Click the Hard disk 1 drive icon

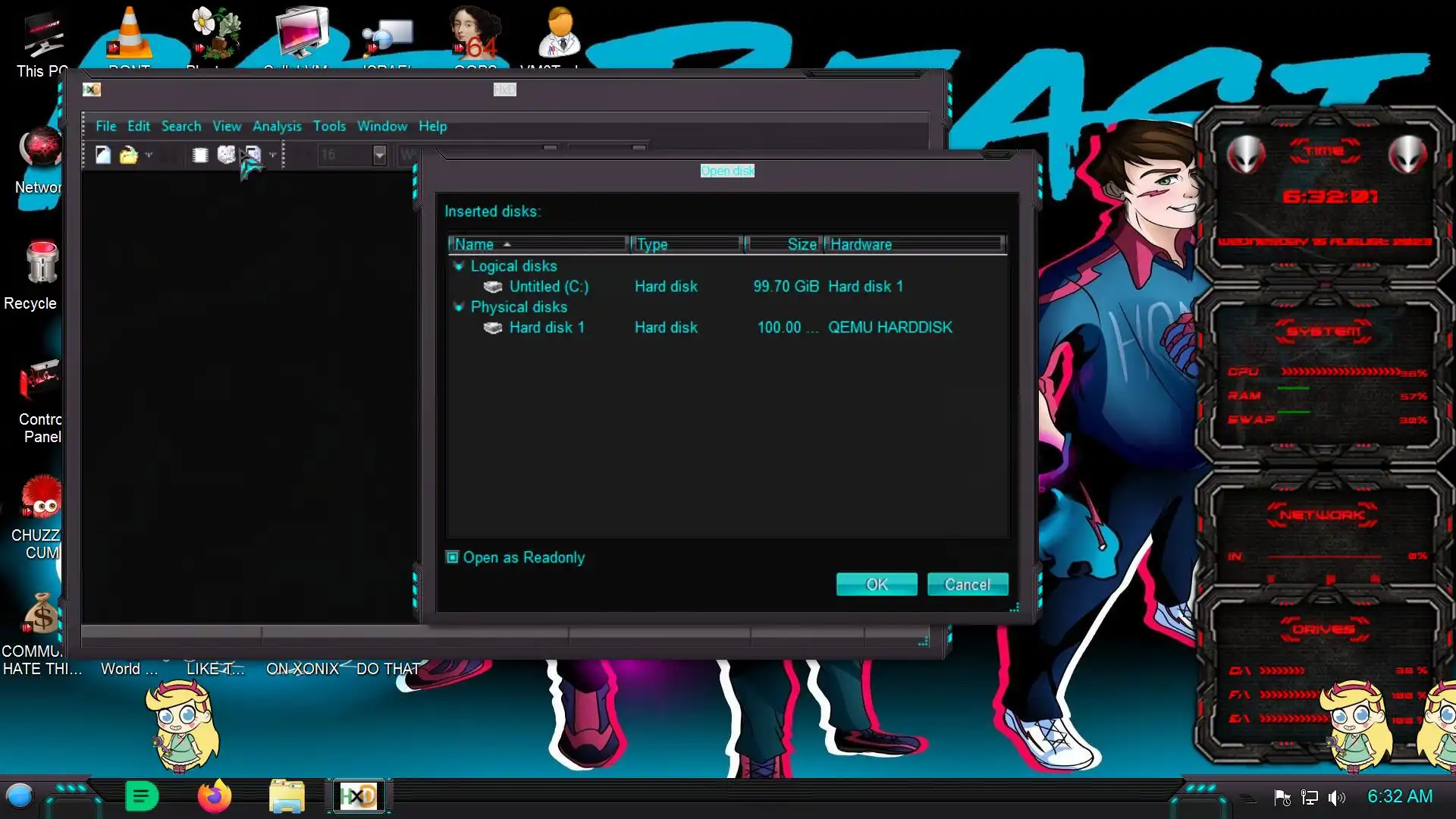(493, 328)
